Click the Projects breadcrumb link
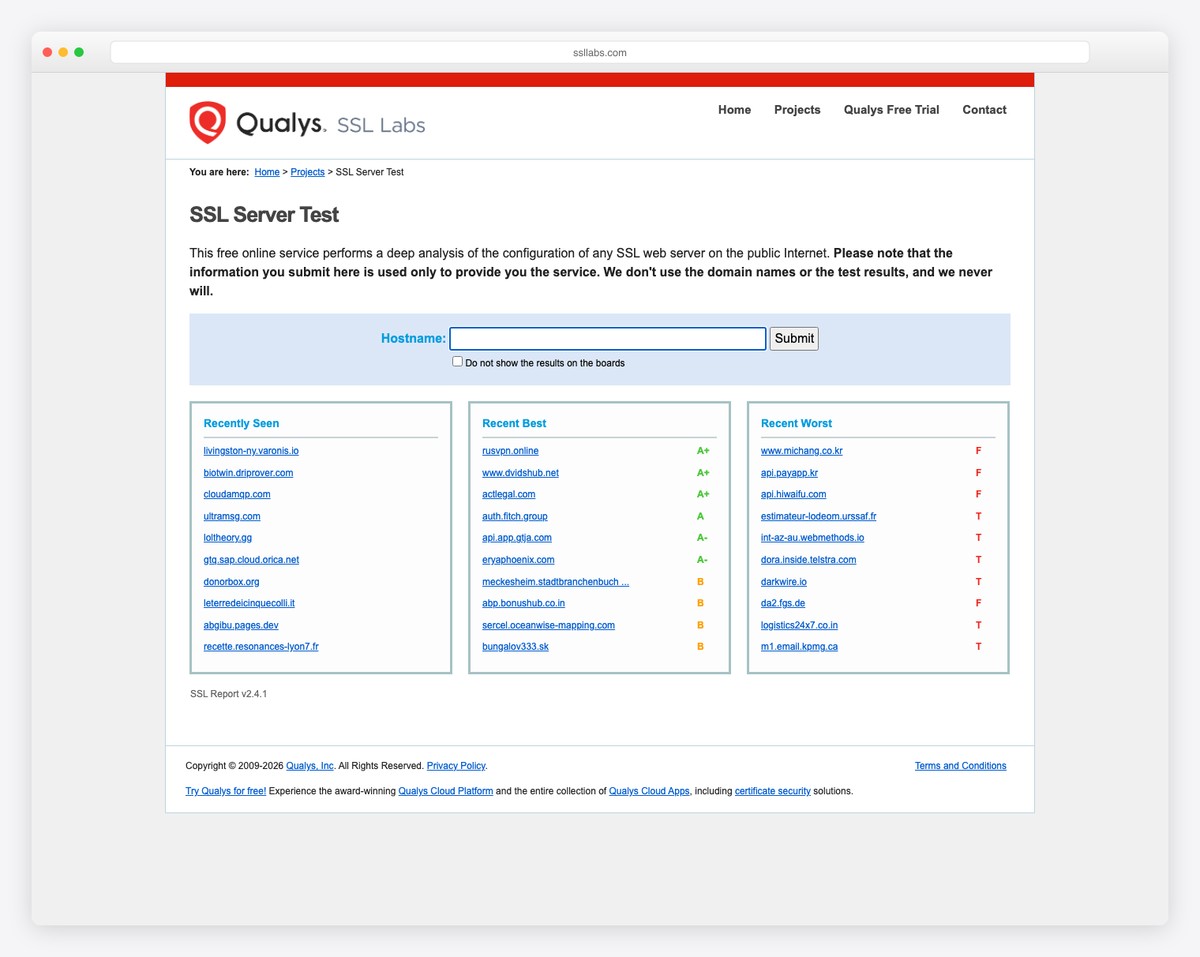The image size is (1200, 957). coord(307,172)
